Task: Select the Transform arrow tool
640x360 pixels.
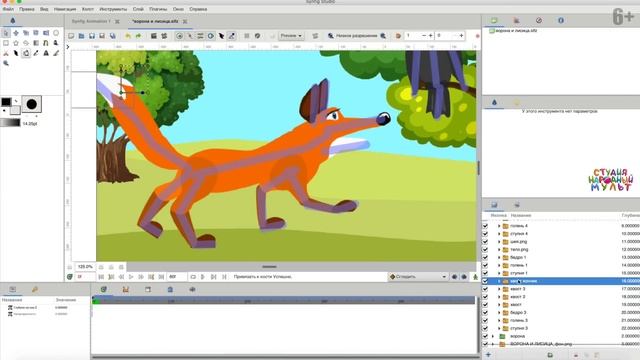Action: (6, 33)
